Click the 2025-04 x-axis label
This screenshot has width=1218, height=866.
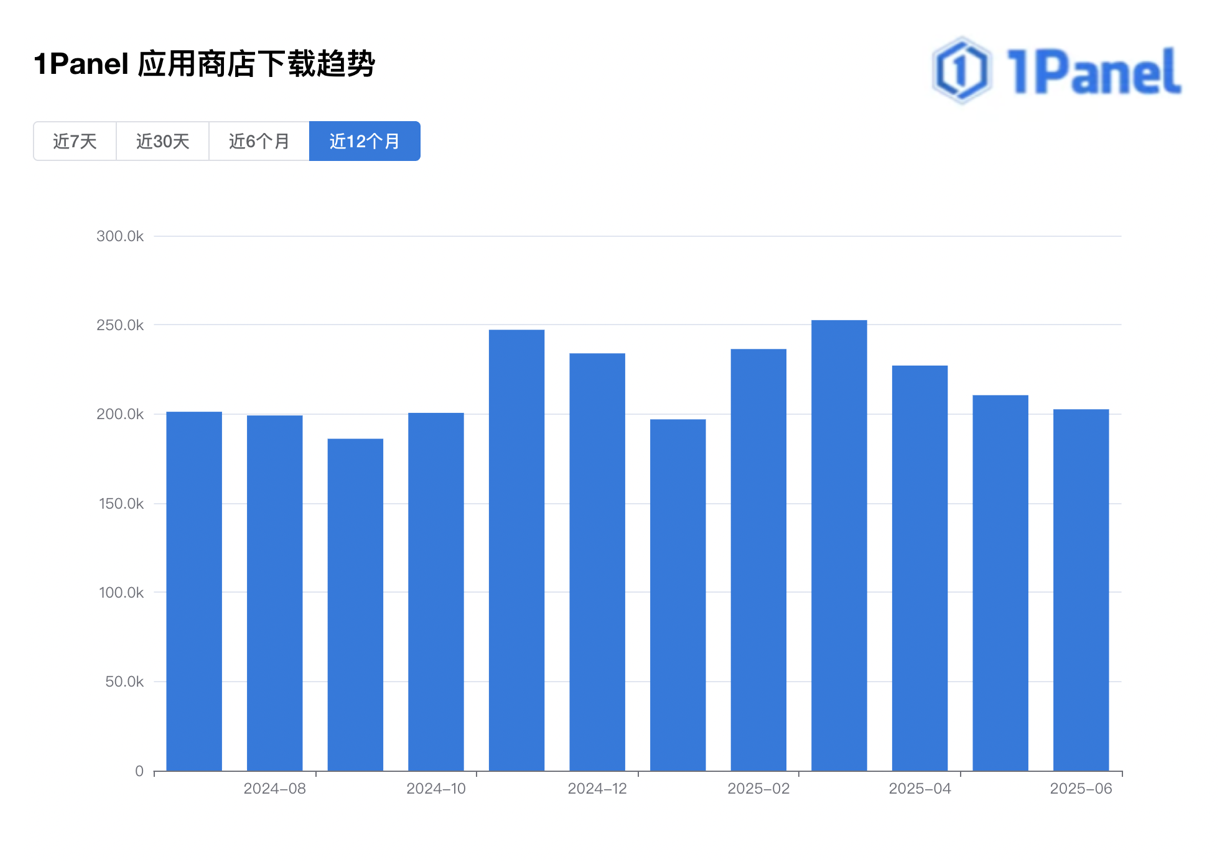[920, 789]
